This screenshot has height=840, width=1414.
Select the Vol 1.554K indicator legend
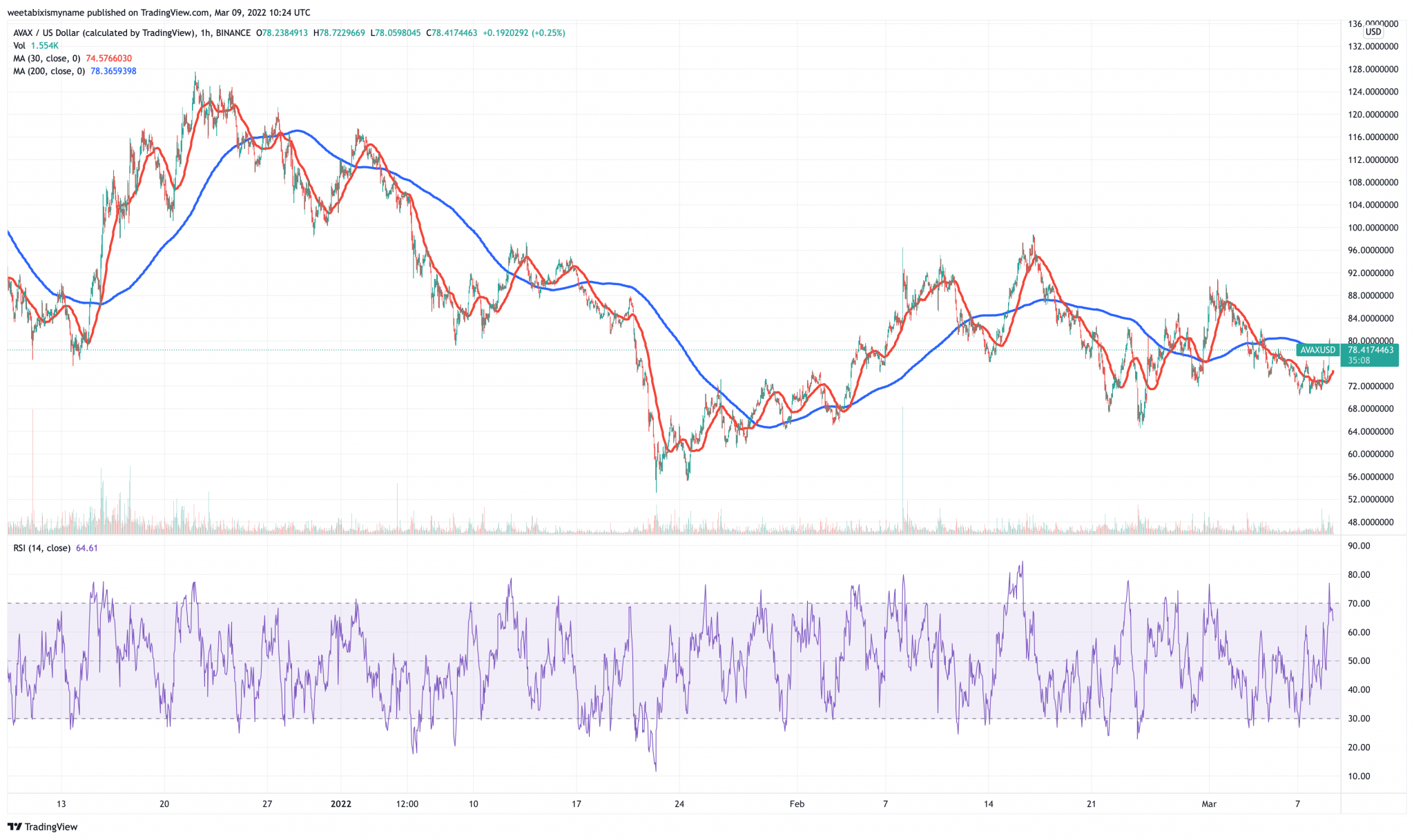(36, 46)
